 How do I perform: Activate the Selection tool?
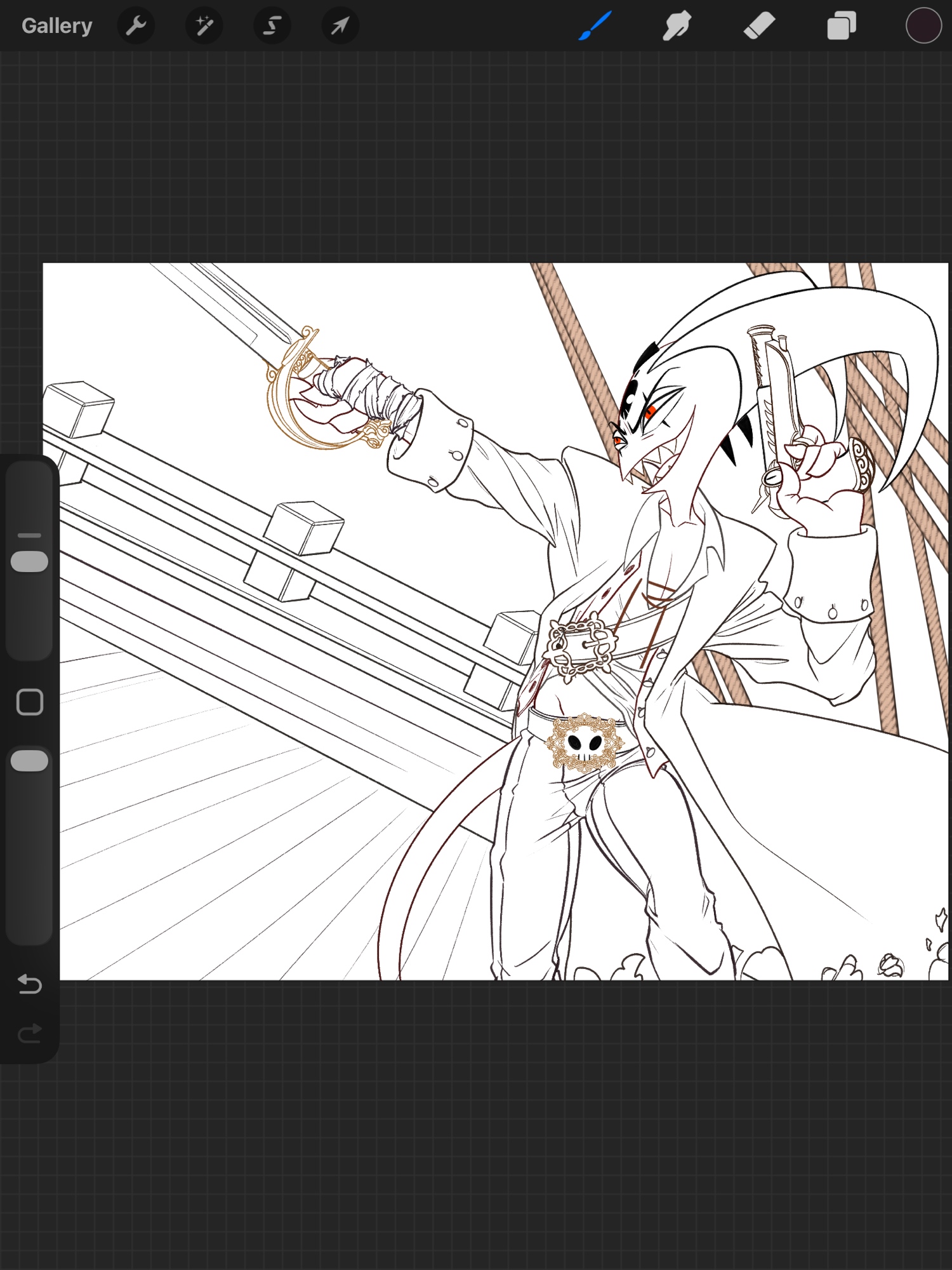point(272,26)
